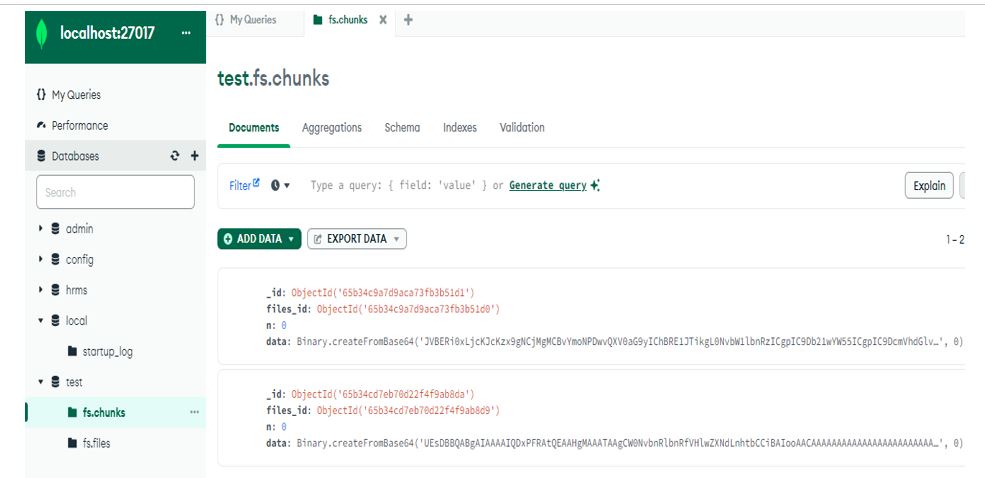Open a new tab with plus icon

408,20
